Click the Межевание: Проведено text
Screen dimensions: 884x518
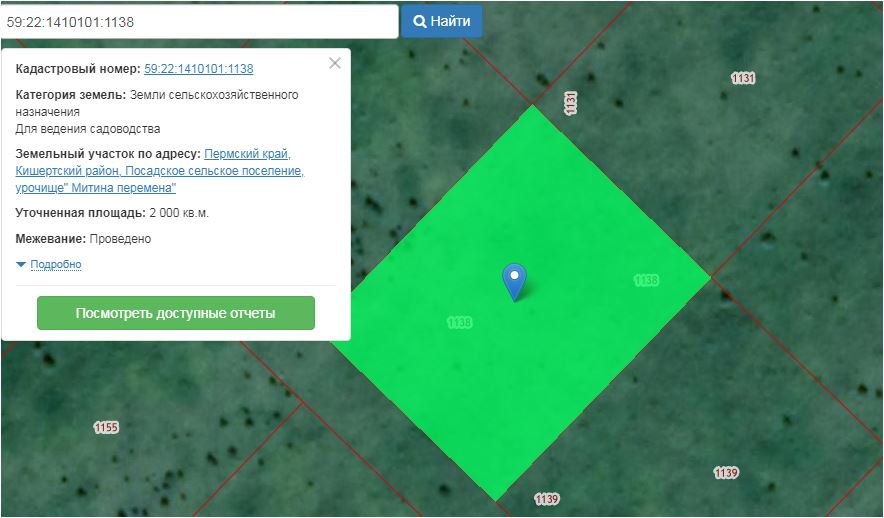83,238
